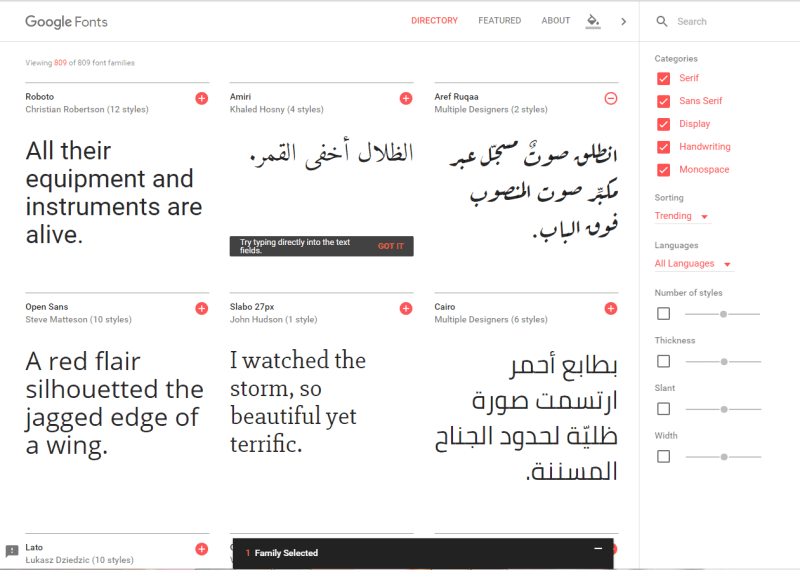Edit the Open Sans sample text
Screen dimensions: 800x570
point(114,403)
